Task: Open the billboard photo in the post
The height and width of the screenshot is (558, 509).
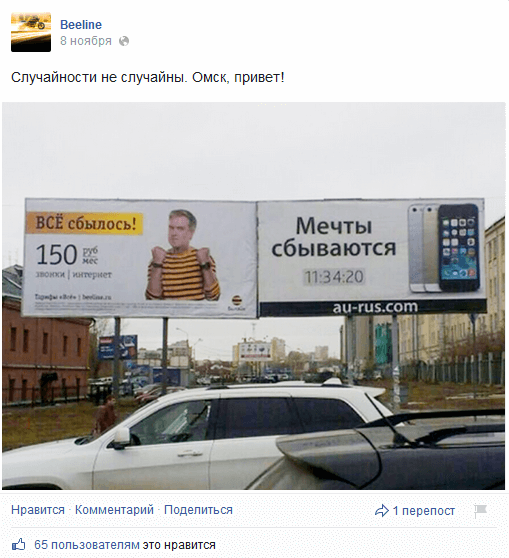Action: (x=254, y=296)
